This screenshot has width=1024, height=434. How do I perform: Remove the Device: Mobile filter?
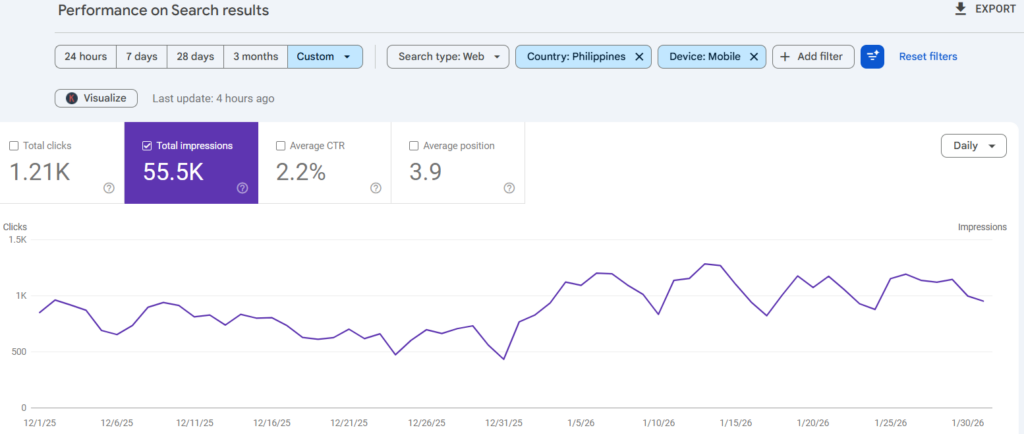753,57
